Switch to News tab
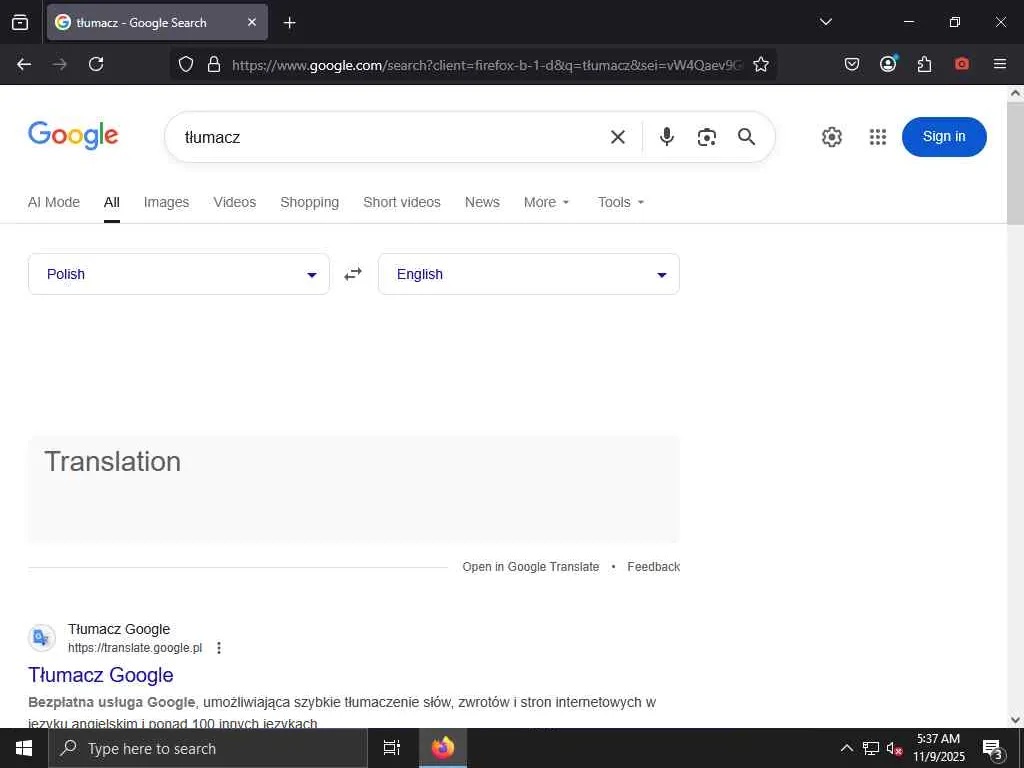1024x768 pixels. click(x=482, y=202)
